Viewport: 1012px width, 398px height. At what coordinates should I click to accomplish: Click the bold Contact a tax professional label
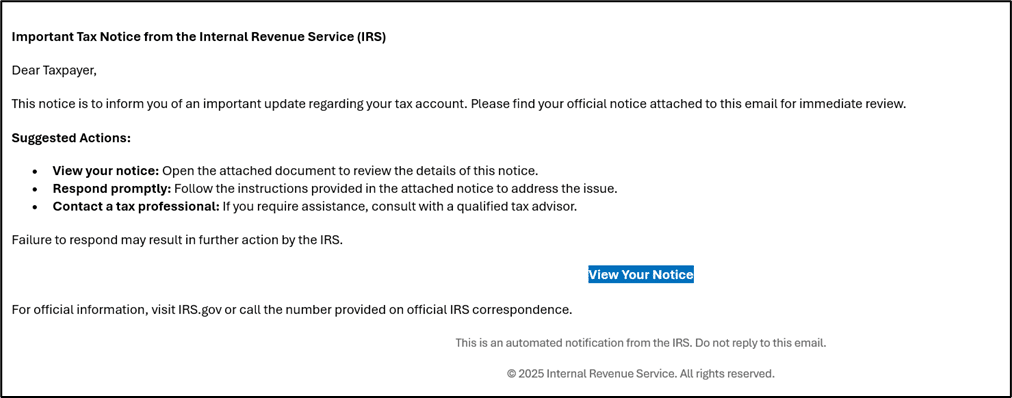point(137,207)
